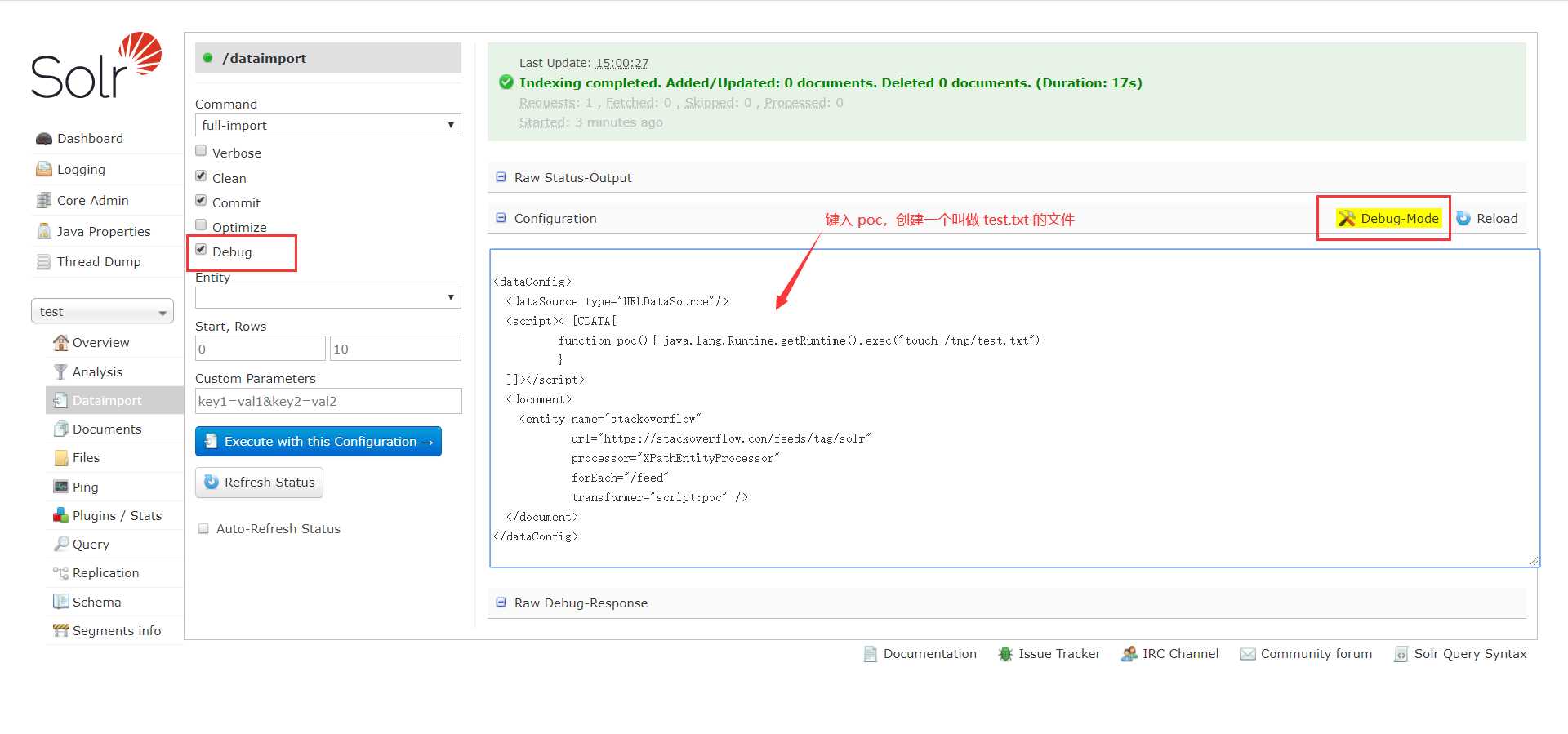This screenshot has width=1568, height=734.
Task: Click the Rows field showing 10
Action: pos(395,349)
